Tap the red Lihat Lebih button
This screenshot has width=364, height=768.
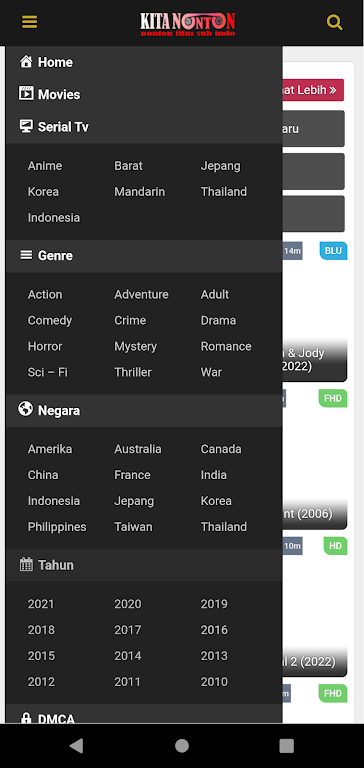click(313, 90)
